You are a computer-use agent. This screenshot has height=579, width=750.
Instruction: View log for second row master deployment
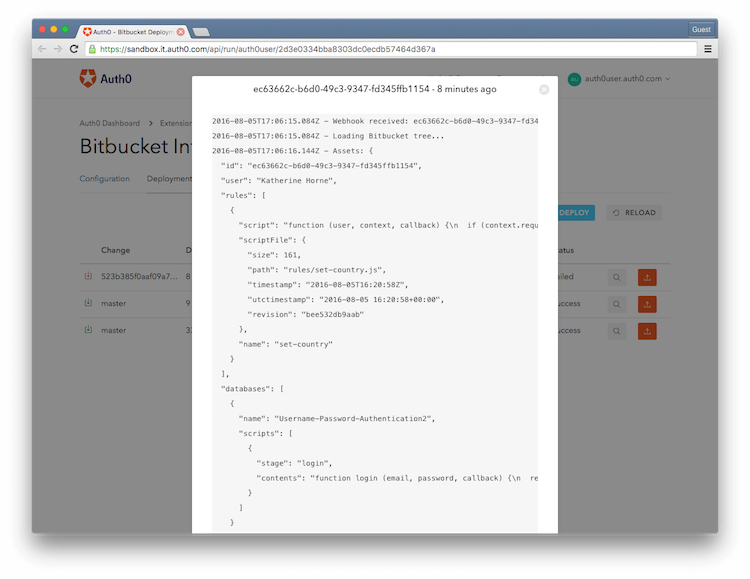tap(617, 304)
